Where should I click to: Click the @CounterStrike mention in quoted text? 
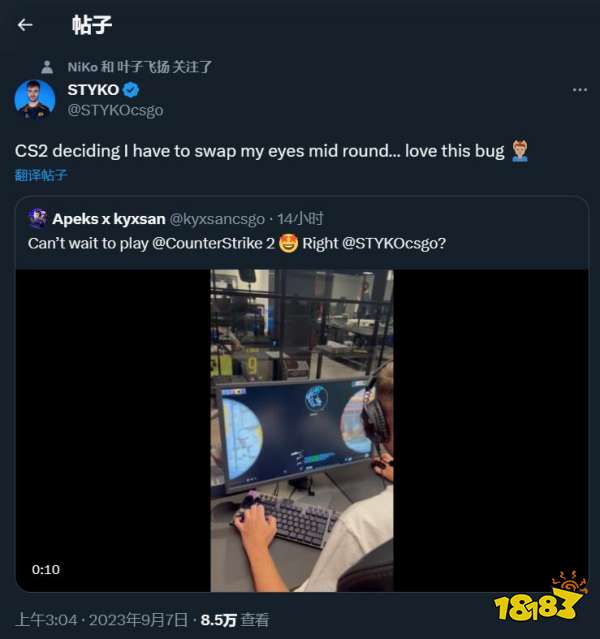pyautogui.click(x=202, y=243)
